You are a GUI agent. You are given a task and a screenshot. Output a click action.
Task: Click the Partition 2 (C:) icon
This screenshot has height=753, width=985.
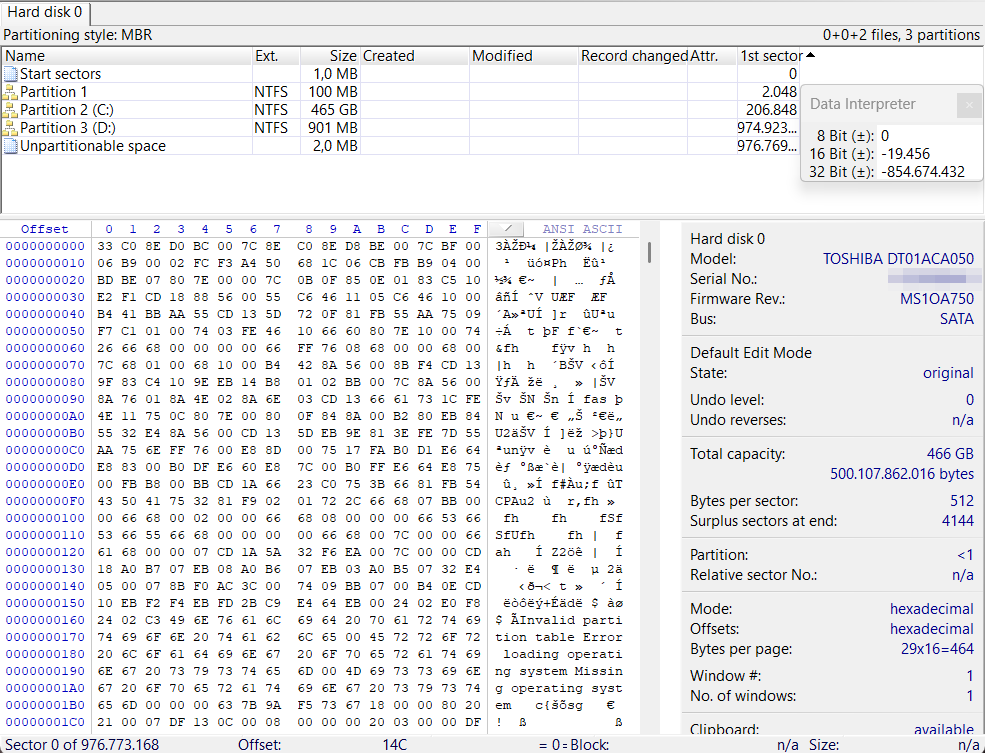[10, 110]
